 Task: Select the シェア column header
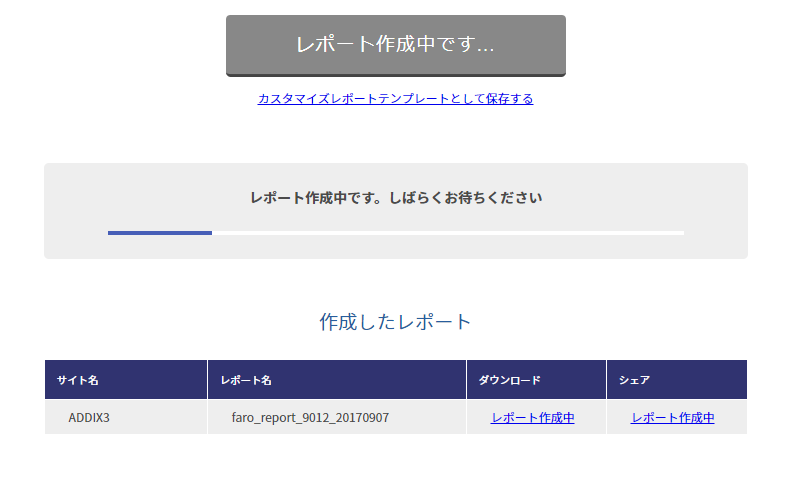[677, 380]
